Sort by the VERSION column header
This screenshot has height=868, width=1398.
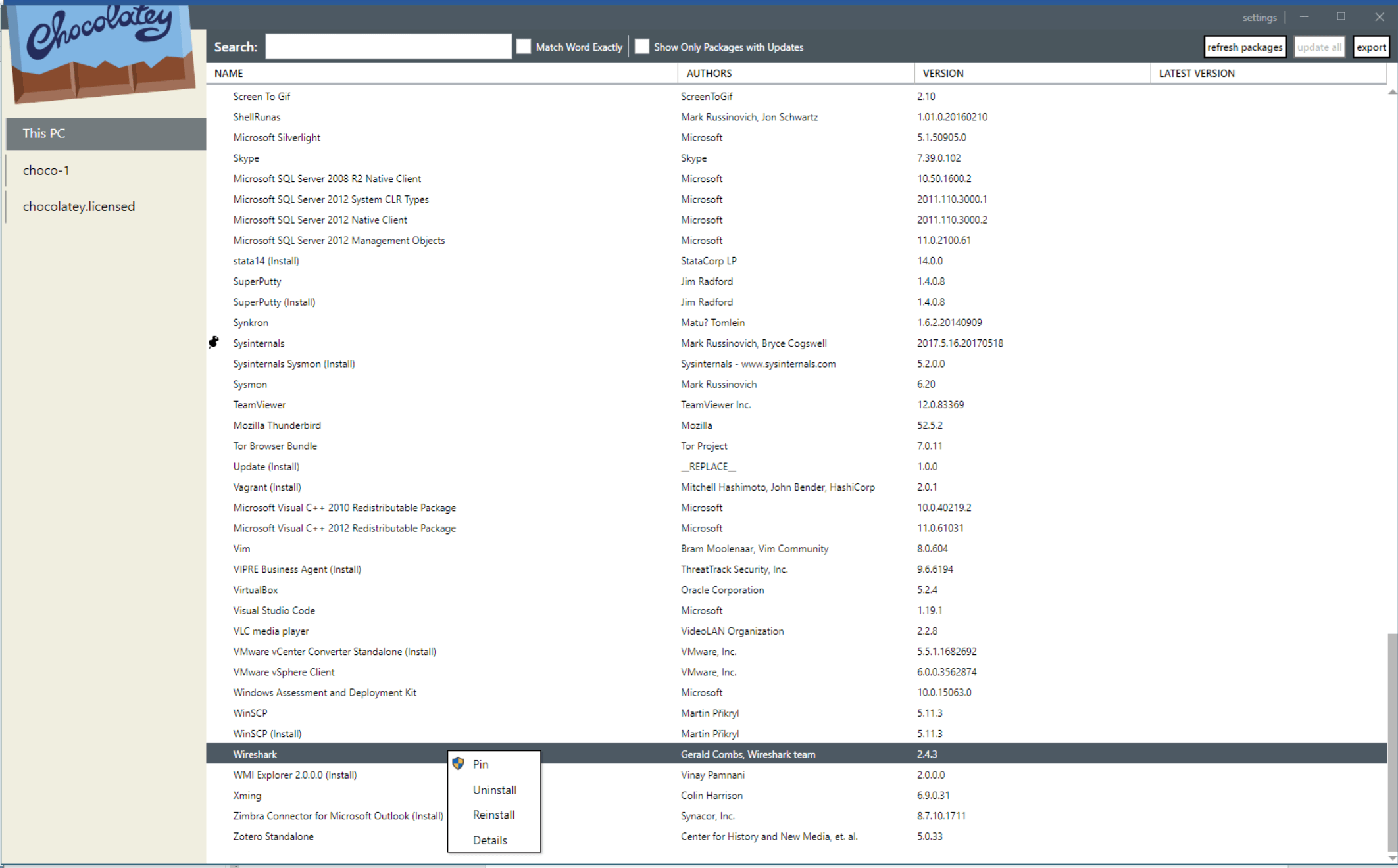pyautogui.click(x=943, y=73)
